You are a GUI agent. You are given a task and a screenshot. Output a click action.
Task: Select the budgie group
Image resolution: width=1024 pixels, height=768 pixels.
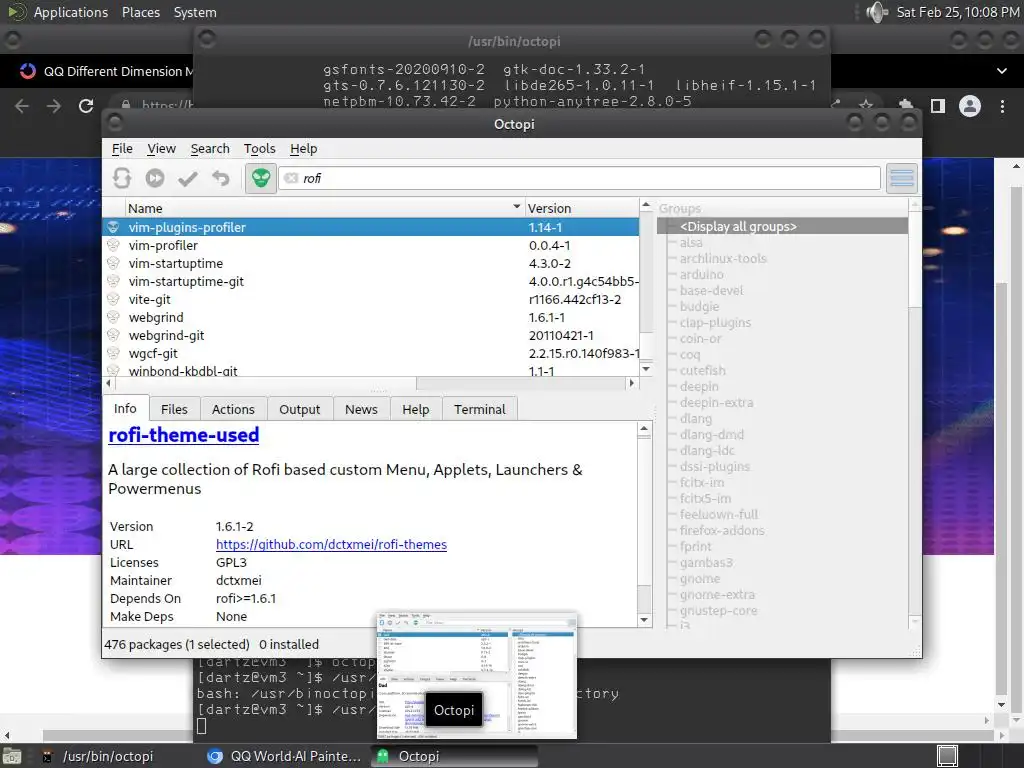tap(699, 306)
